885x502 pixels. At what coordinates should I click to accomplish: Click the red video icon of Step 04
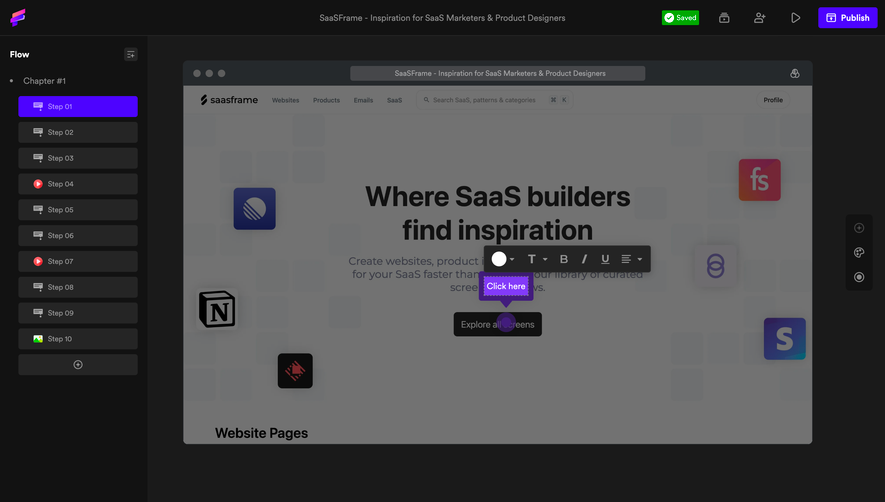point(38,184)
